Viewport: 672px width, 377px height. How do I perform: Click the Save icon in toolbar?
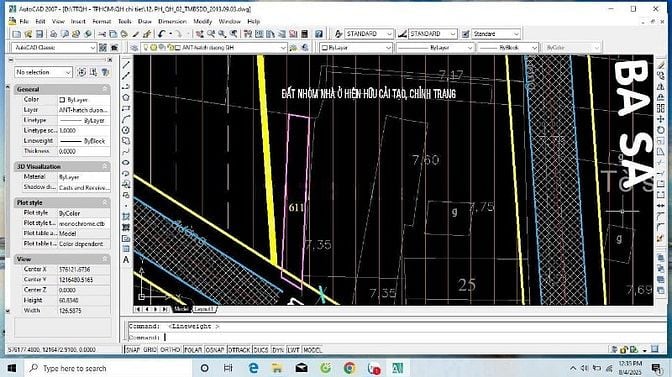click(x=39, y=34)
